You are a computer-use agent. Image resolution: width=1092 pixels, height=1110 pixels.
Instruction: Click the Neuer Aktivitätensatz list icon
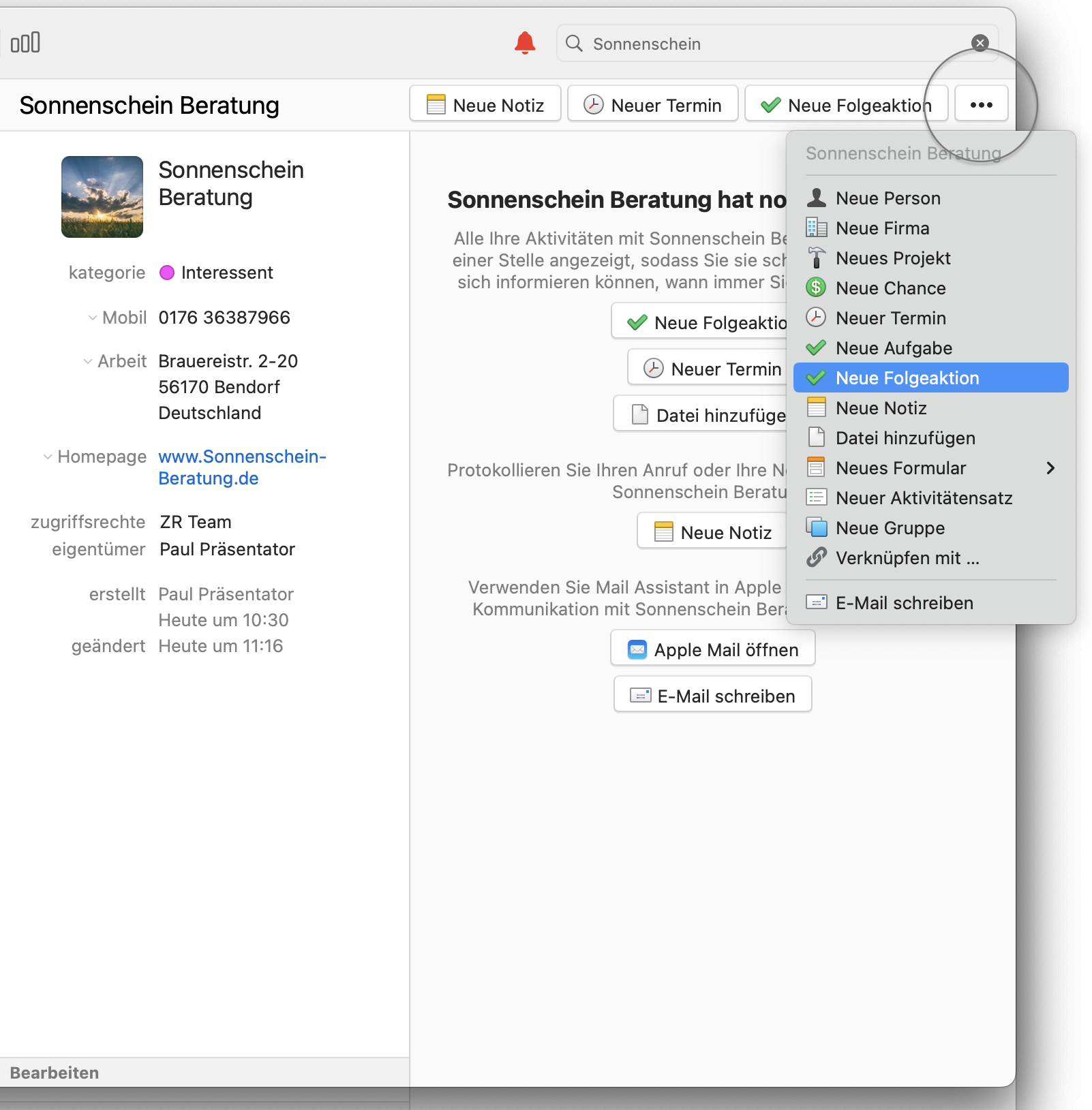click(816, 498)
